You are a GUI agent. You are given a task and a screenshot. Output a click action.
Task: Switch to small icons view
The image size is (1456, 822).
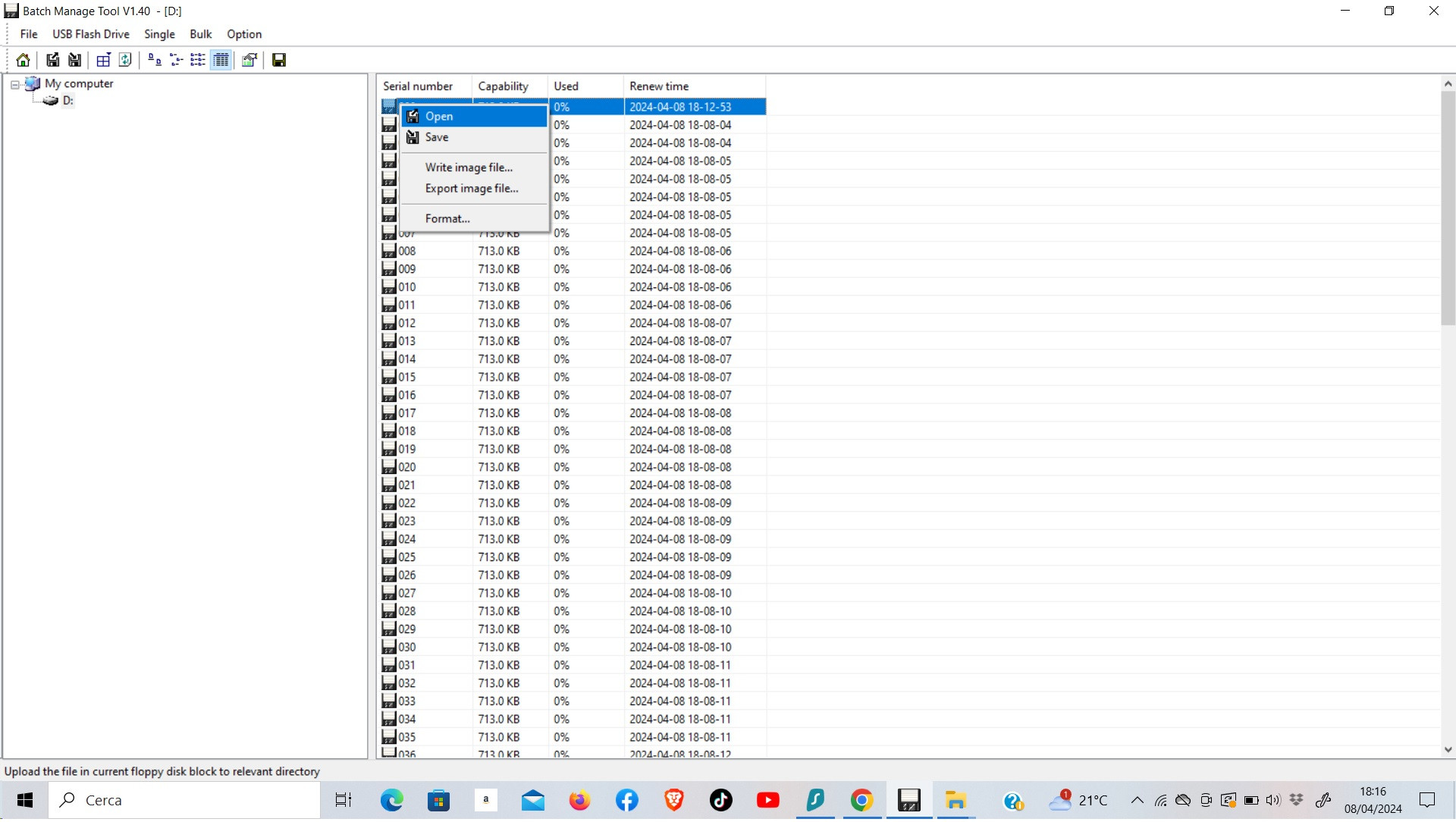176,60
